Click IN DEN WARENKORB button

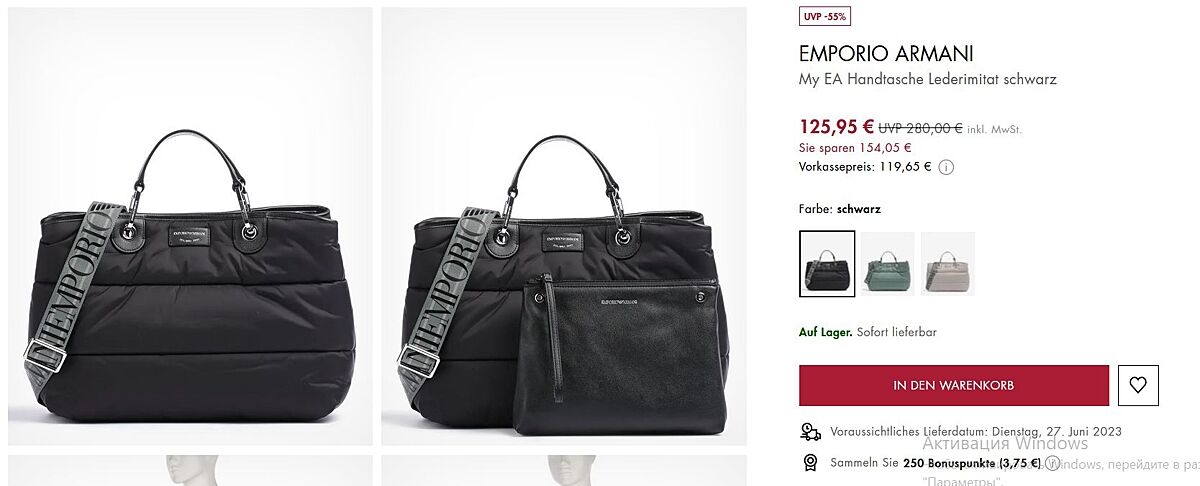[954, 385]
